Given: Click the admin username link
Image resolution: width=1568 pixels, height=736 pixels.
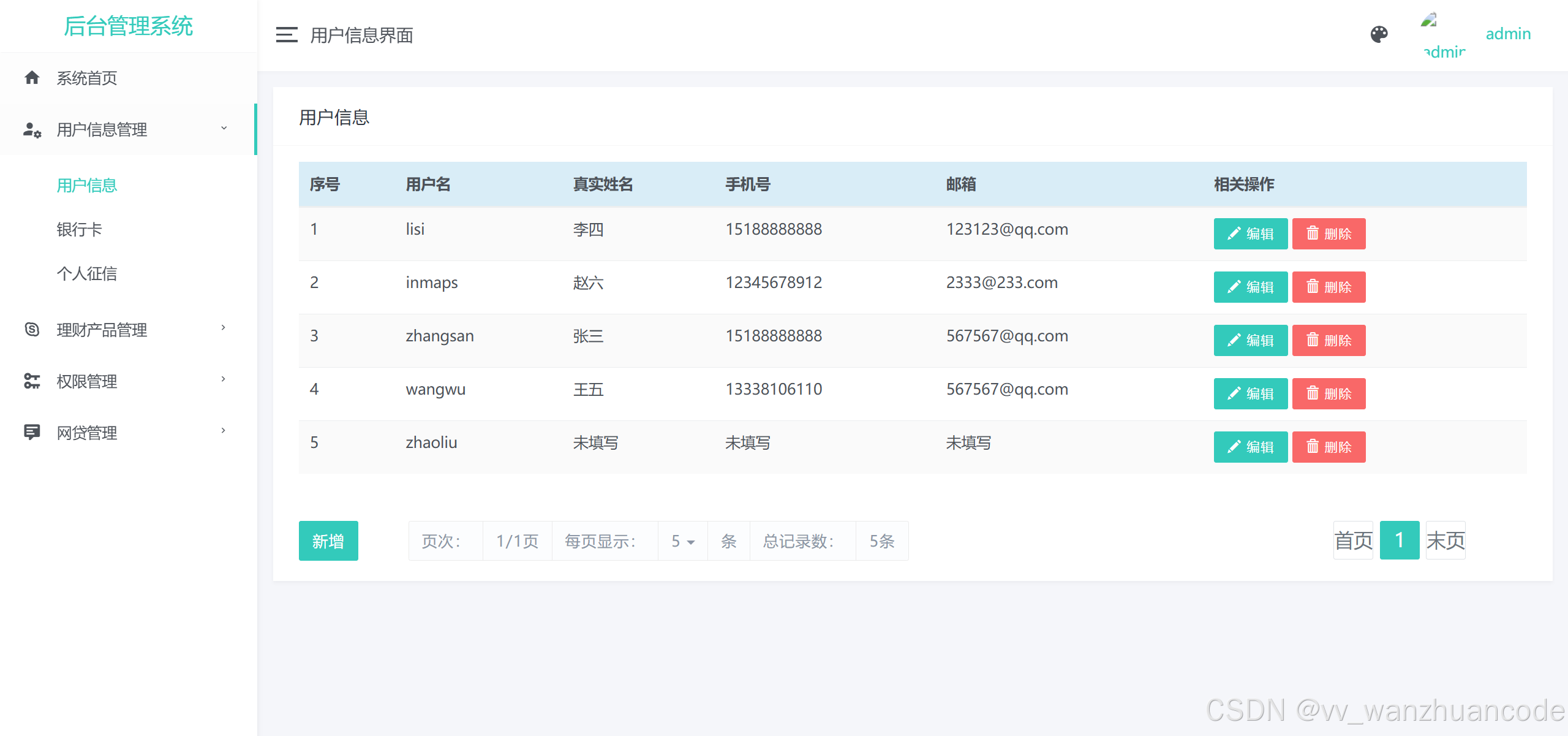Looking at the screenshot, I should [1507, 34].
